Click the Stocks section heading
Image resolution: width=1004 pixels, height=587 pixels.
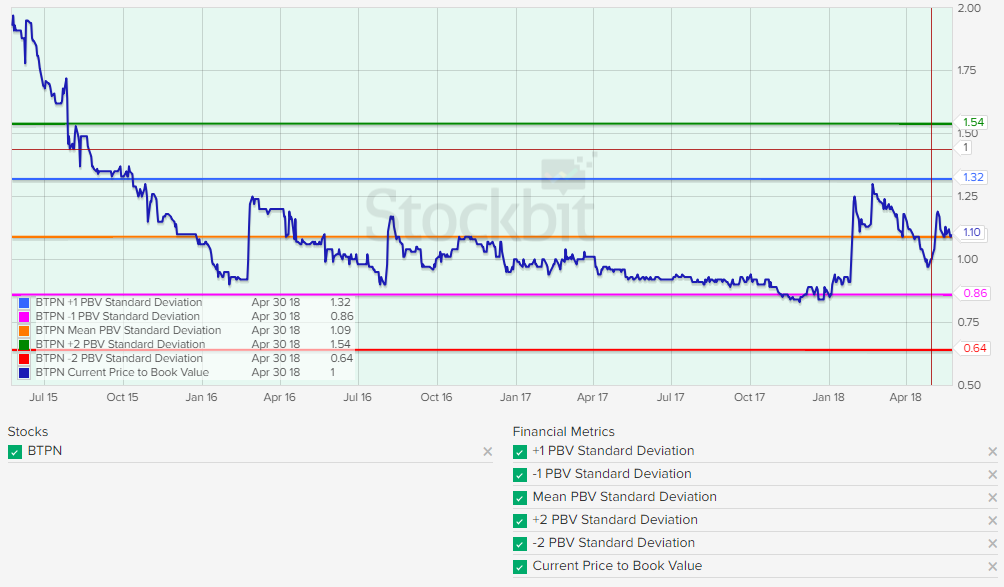28,432
